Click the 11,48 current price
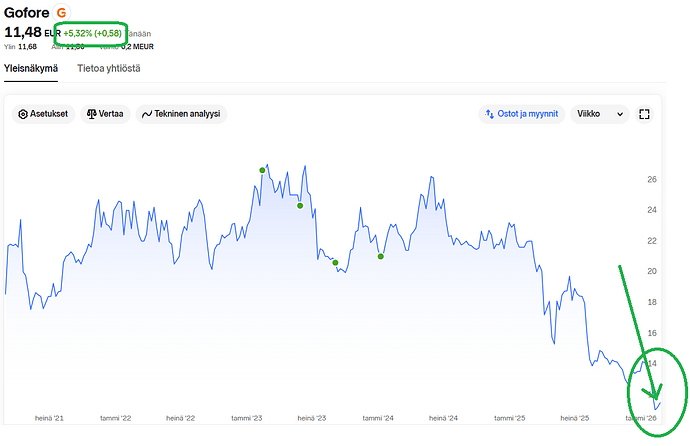 pyautogui.click(x=21, y=32)
